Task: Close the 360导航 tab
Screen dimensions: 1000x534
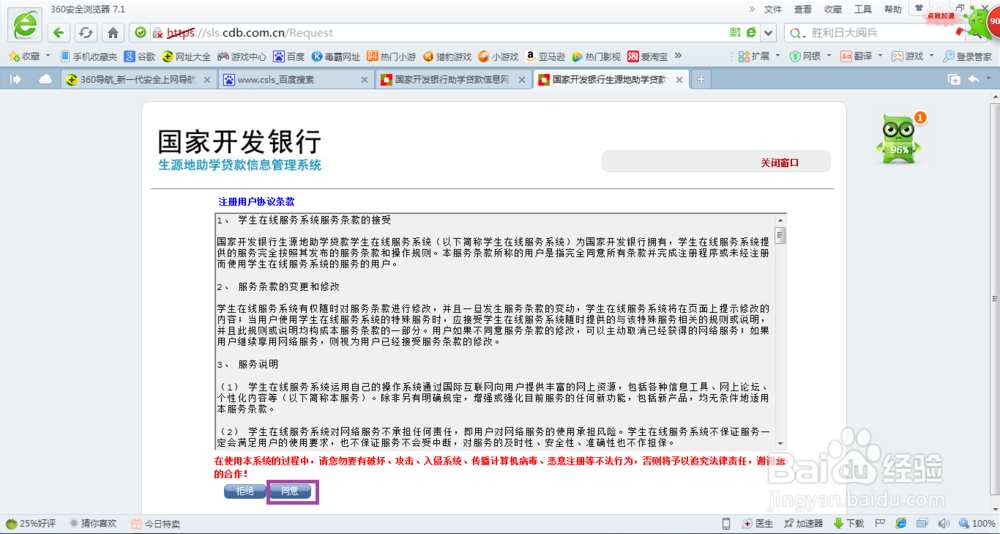Action: point(207,80)
